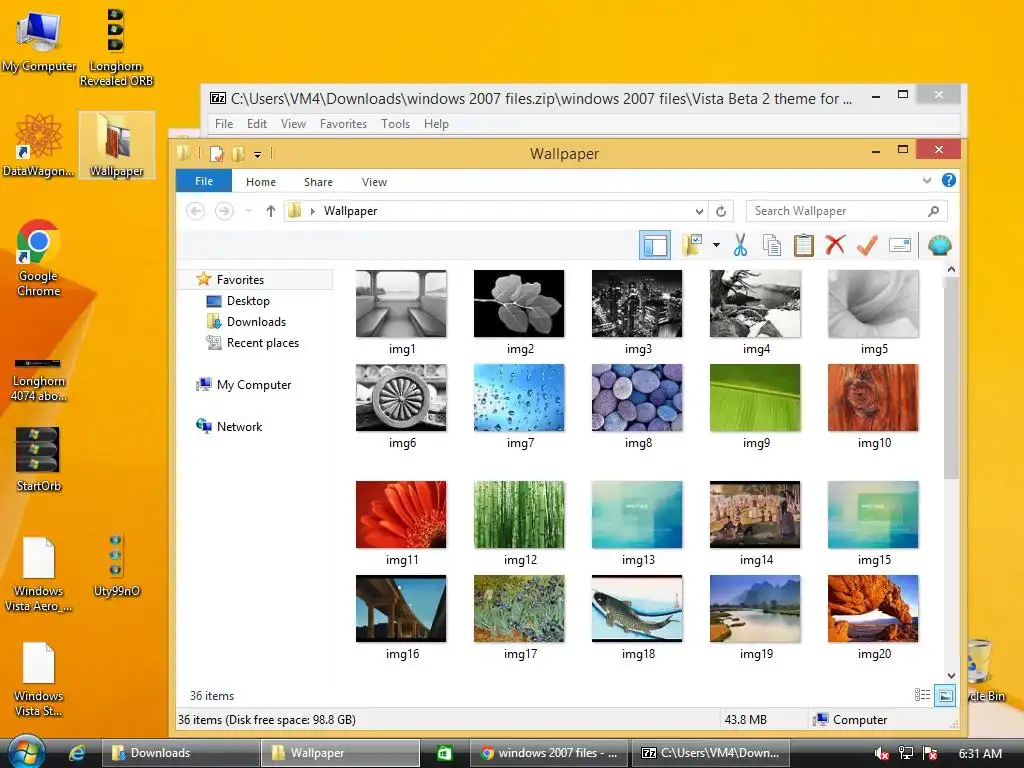The image size is (1024, 768).
Task: Click the scroll up arrow of file list
Action: (952, 270)
